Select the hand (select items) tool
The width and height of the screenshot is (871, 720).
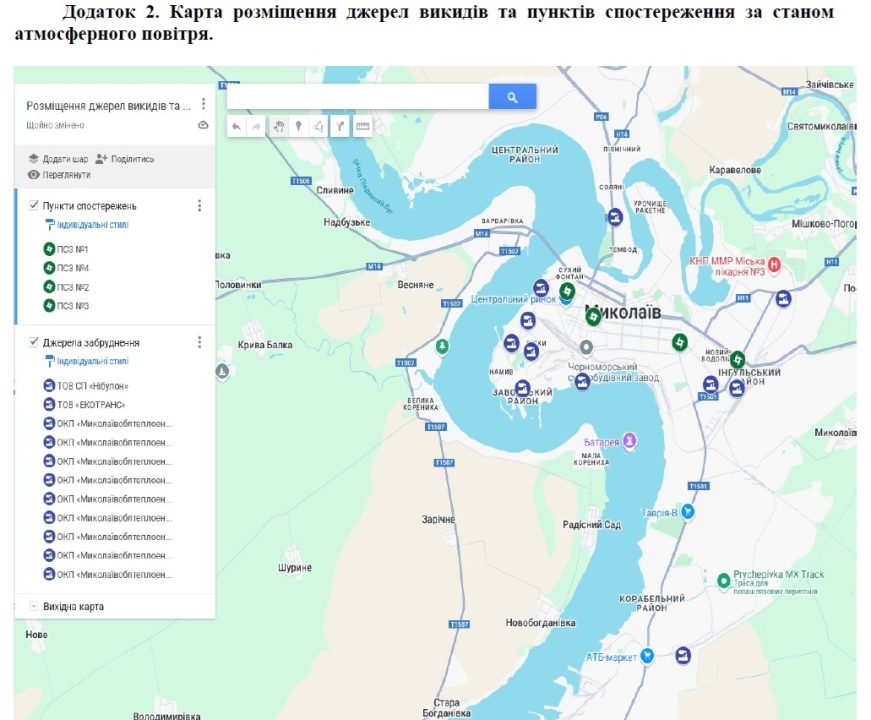[x=278, y=127]
